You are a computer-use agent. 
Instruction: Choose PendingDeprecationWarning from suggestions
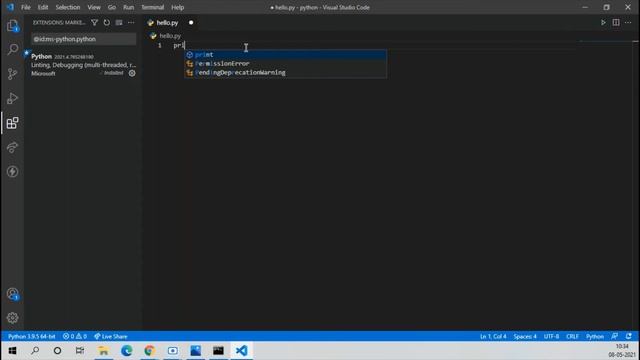tap(285, 73)
